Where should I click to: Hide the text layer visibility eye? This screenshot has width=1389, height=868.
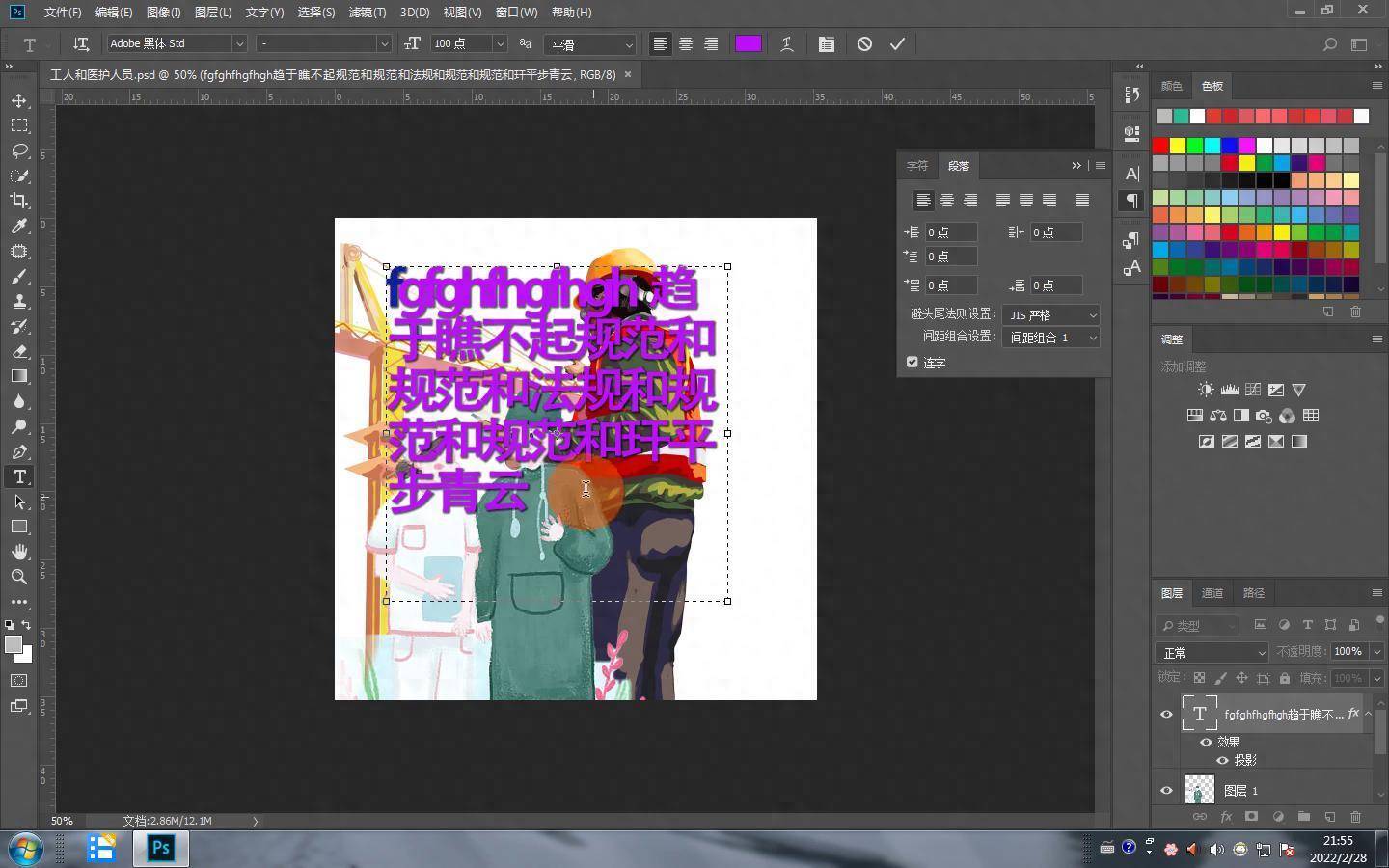click(1166, 715)
